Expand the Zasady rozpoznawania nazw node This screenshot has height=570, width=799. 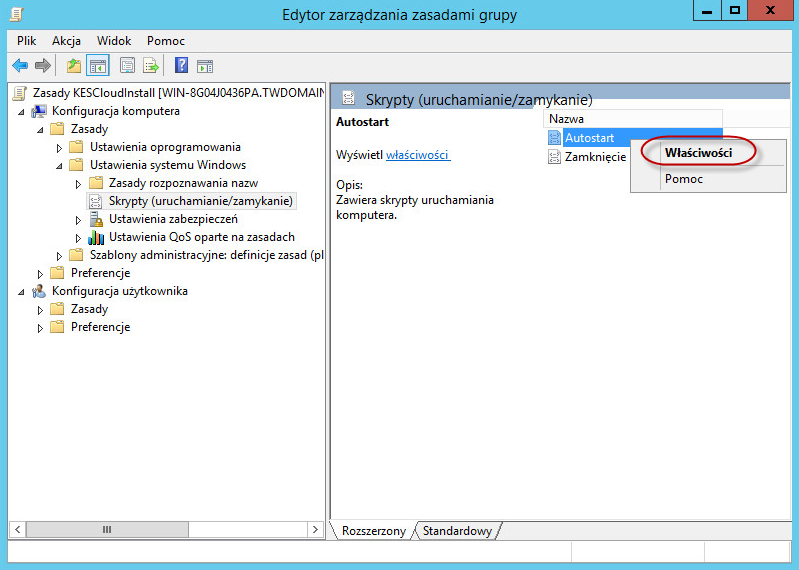click(78, 184)
